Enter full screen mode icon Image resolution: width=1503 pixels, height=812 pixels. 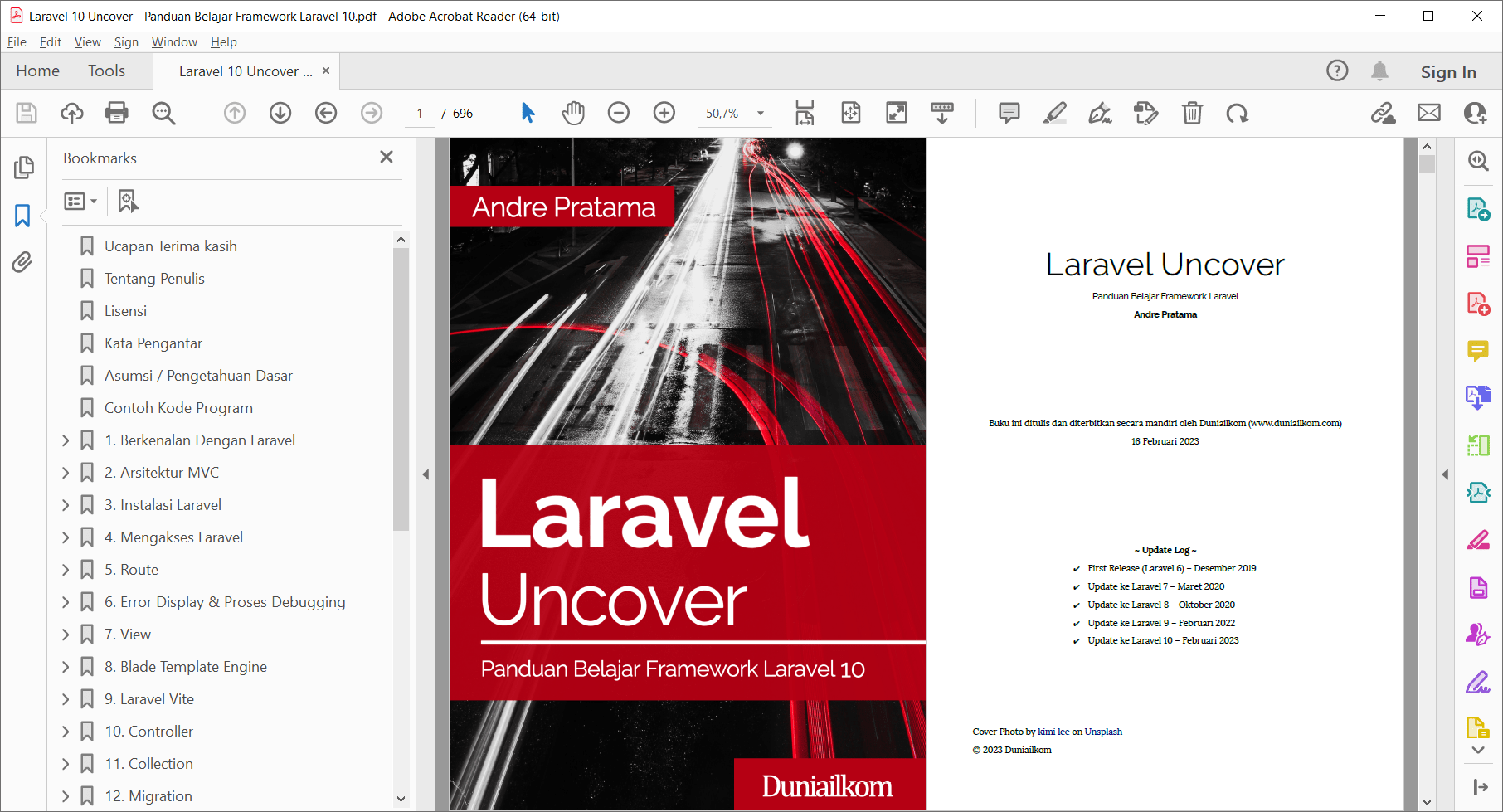coord(897,113)
